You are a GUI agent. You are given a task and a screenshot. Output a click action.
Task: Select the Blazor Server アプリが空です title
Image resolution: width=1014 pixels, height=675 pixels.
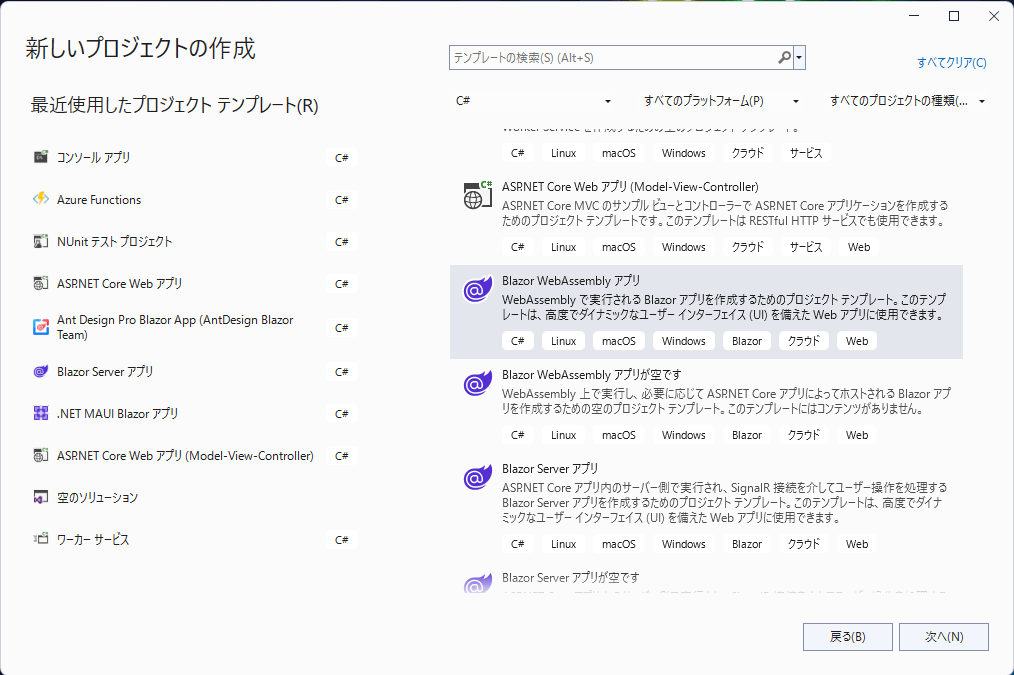point(570,578)
